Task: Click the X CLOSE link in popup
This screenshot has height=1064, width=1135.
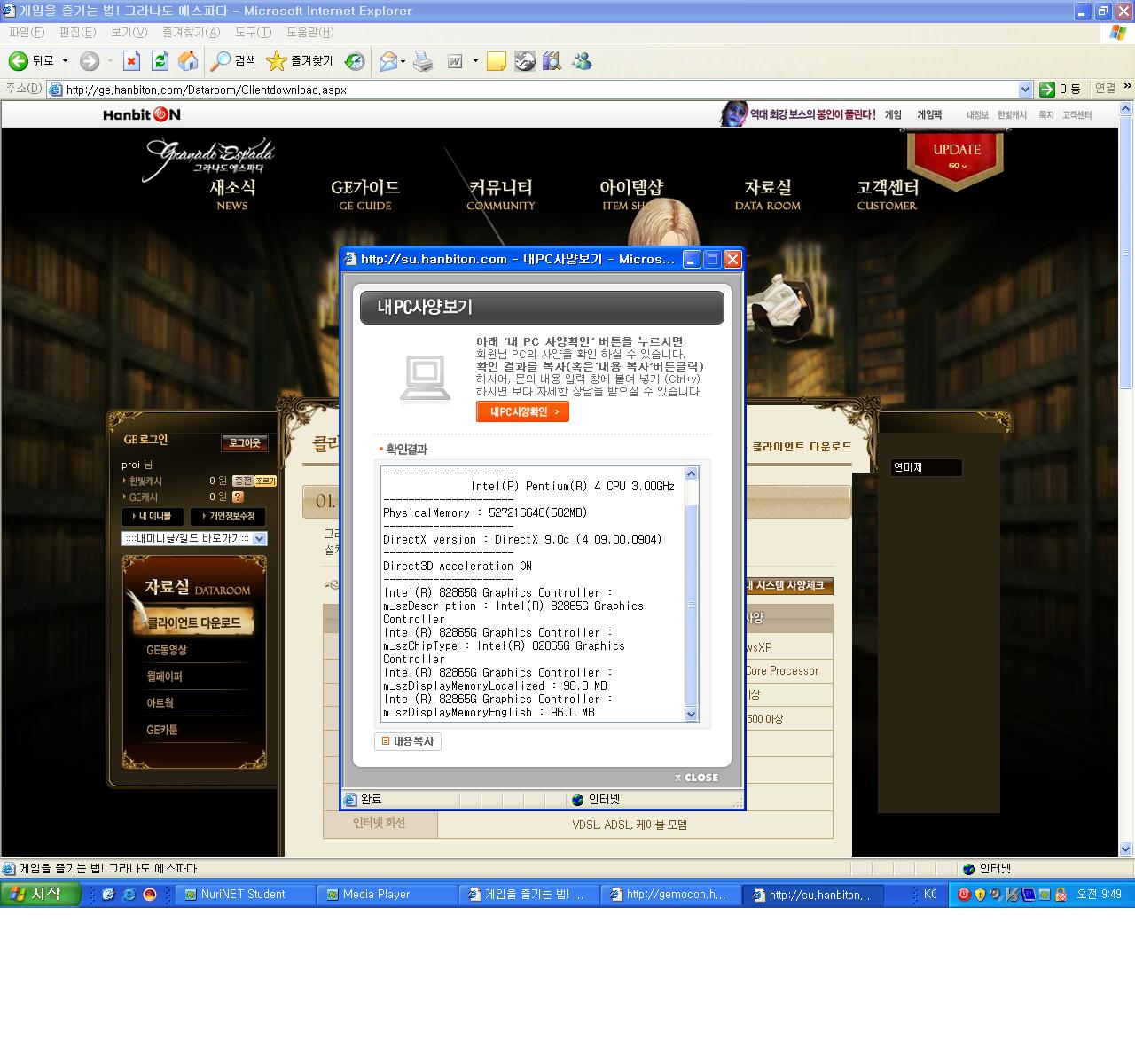Action: pos(697,778)
